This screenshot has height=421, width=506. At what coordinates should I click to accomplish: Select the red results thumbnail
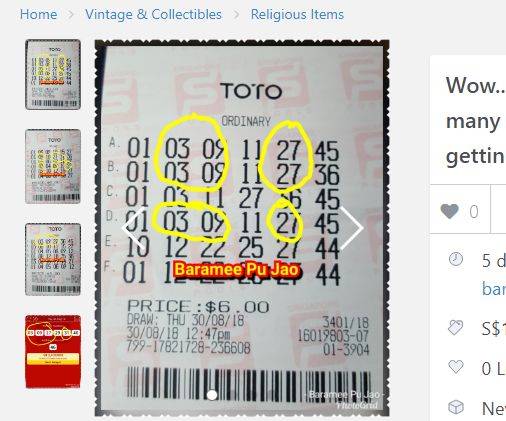click(x=53, y=352)
